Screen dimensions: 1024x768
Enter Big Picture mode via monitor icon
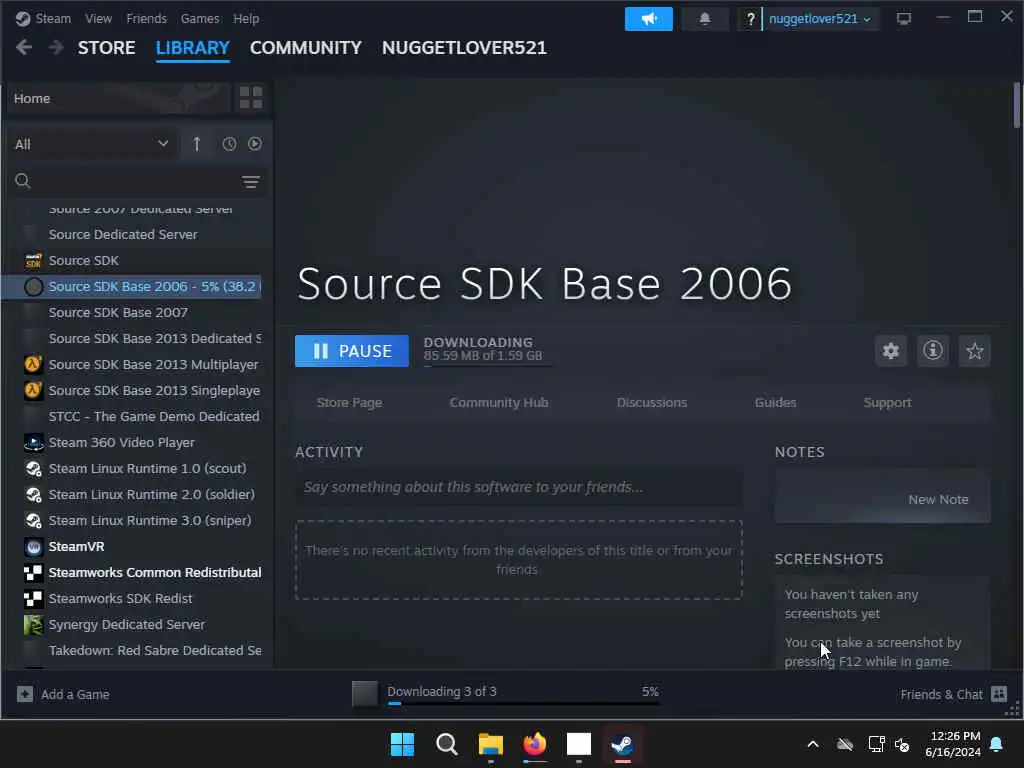pos(904,19)
